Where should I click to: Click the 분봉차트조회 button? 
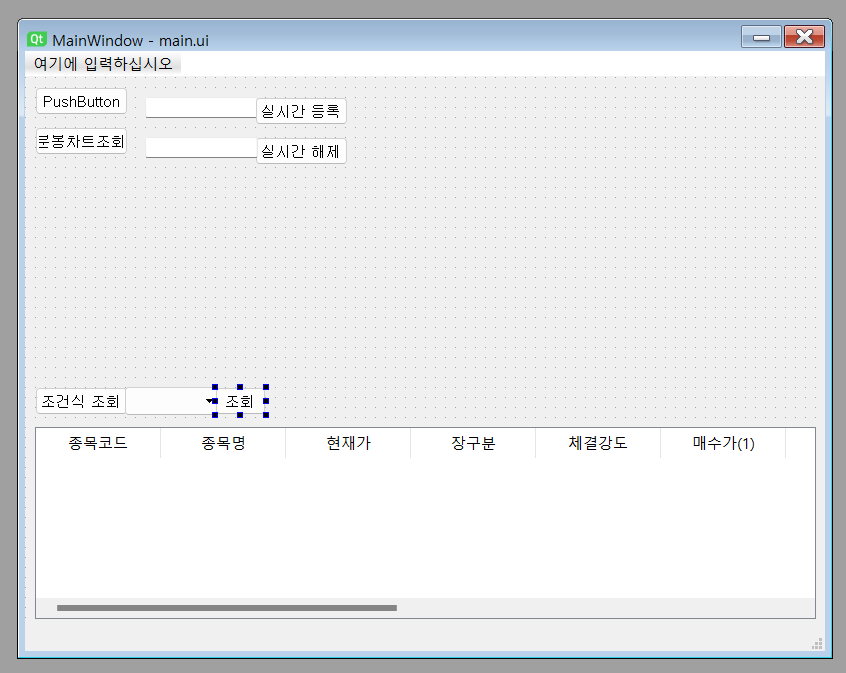81,141
